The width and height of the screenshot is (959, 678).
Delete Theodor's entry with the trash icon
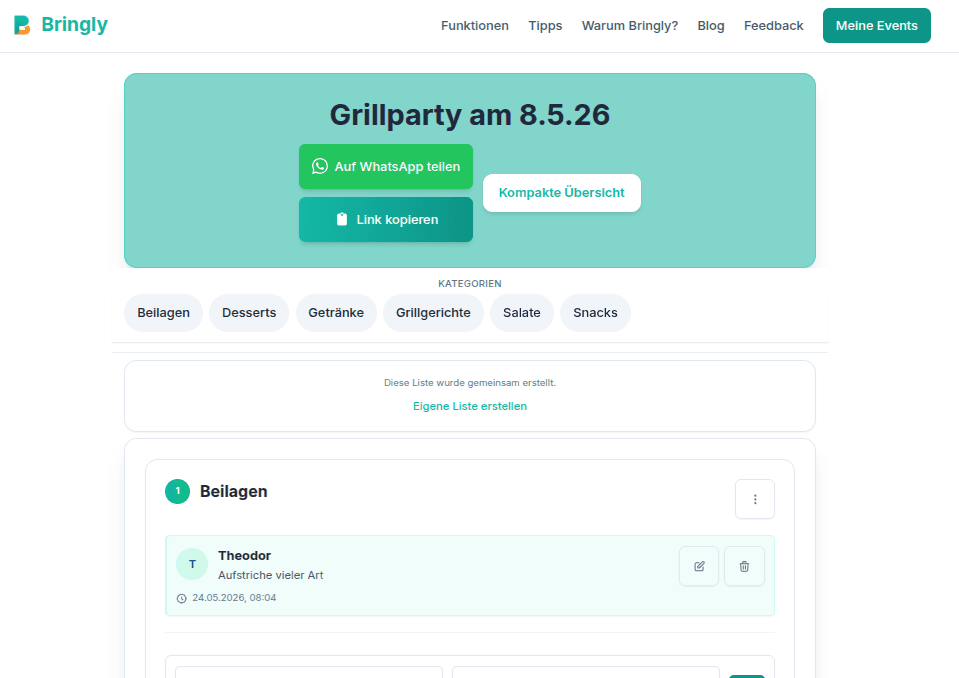(744, 566)
